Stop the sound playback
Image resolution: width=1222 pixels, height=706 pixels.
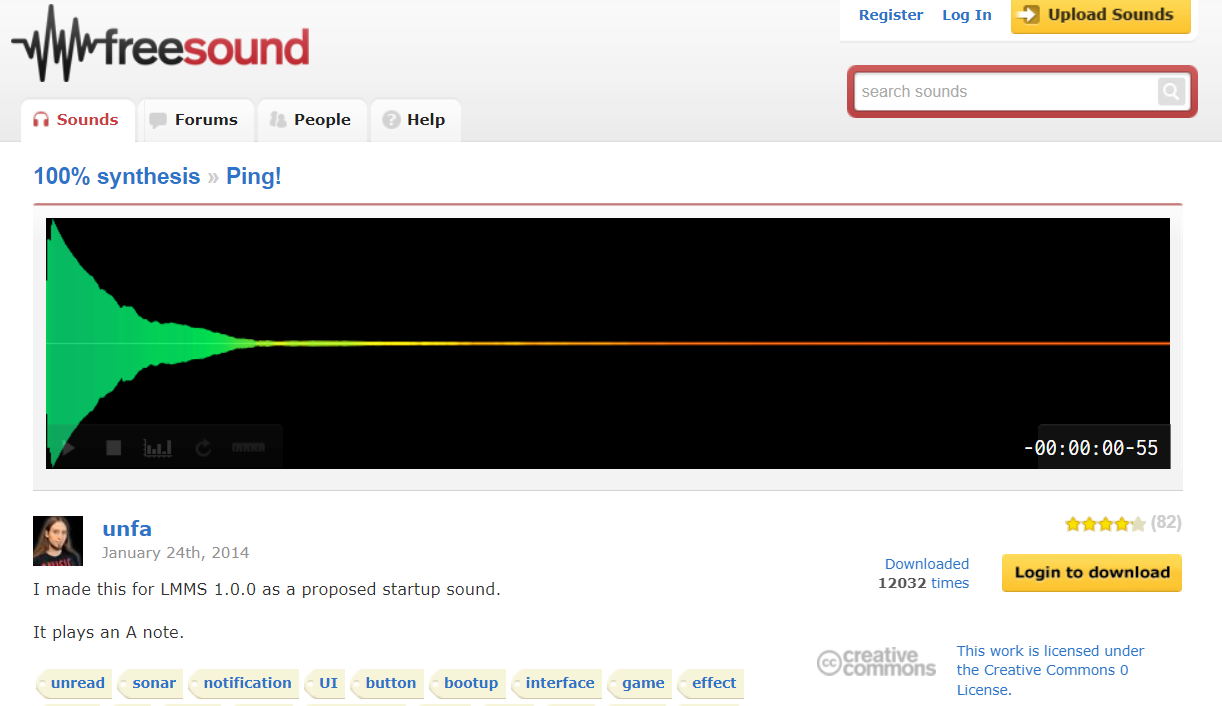point(114,448)
